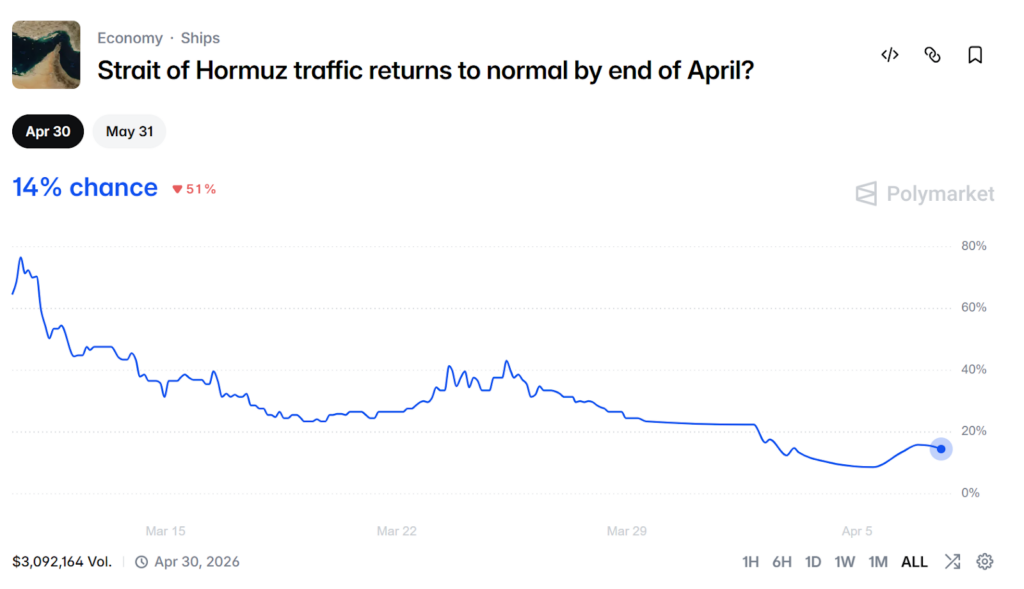Viewport: 1024px width, 589px height.
Task: Open chart settings gear icon
Action: (985, 562)
